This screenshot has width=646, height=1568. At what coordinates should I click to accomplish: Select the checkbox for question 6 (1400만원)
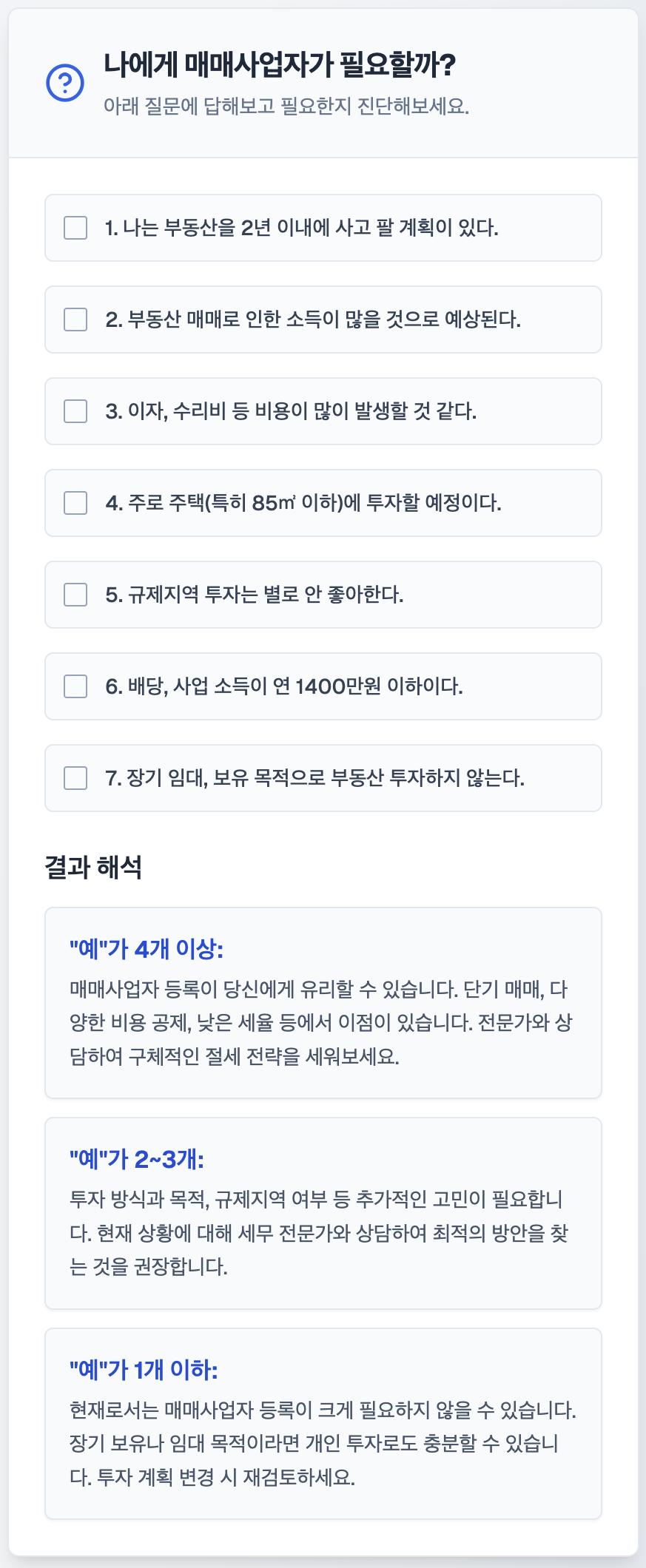point(75,686)
